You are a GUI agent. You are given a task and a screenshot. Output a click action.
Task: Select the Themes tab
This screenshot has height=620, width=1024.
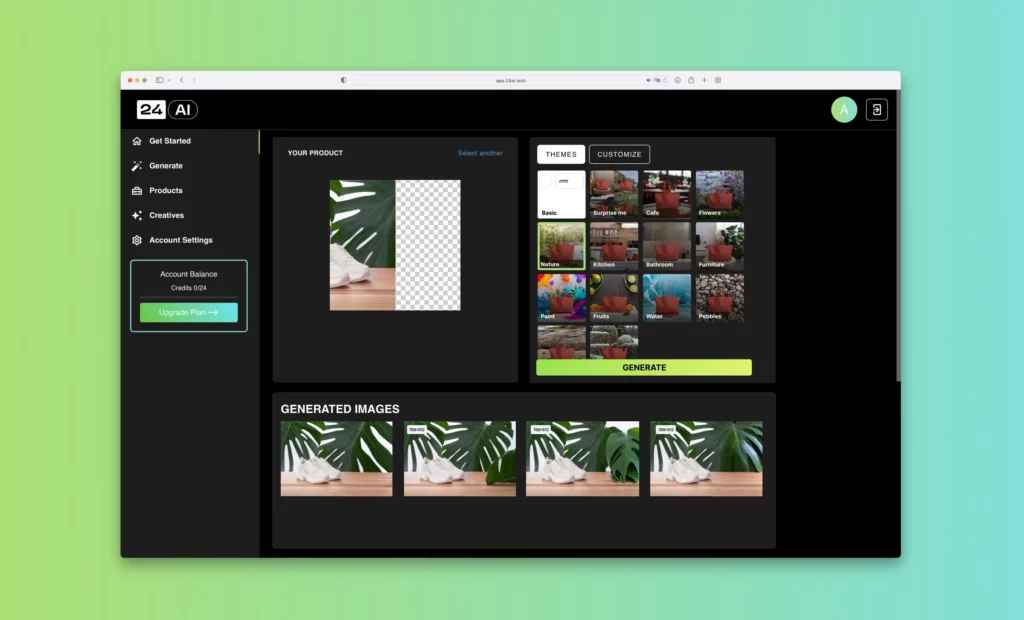click(561, 154)
